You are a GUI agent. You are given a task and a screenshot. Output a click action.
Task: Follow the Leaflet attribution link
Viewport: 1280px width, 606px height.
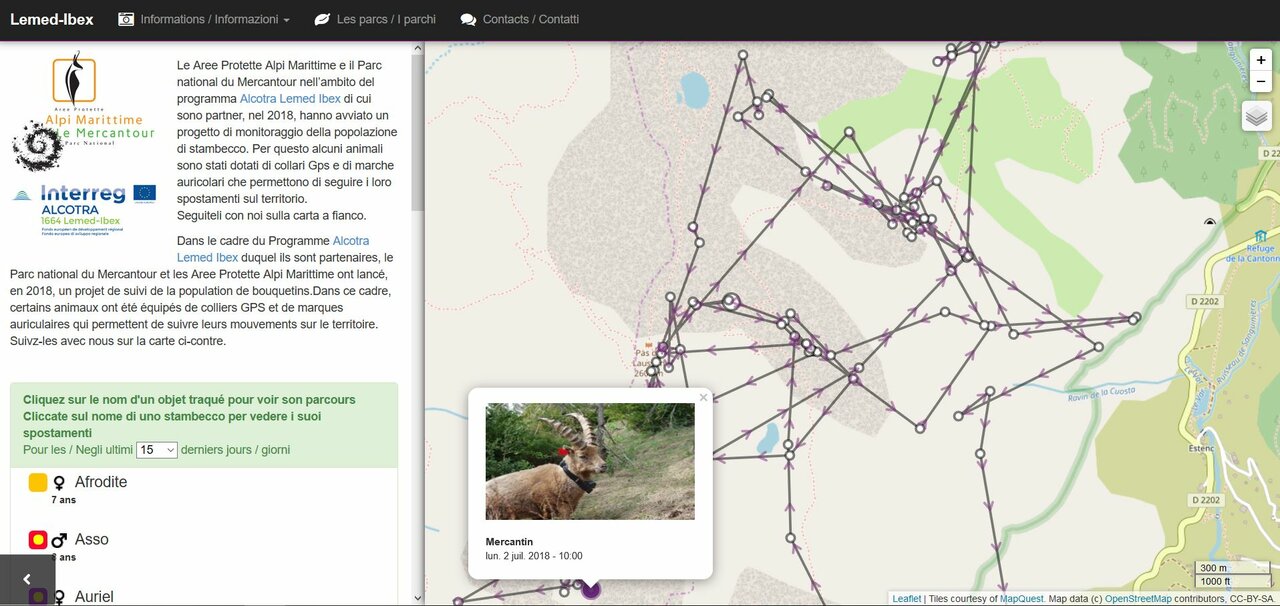point(906,599)
